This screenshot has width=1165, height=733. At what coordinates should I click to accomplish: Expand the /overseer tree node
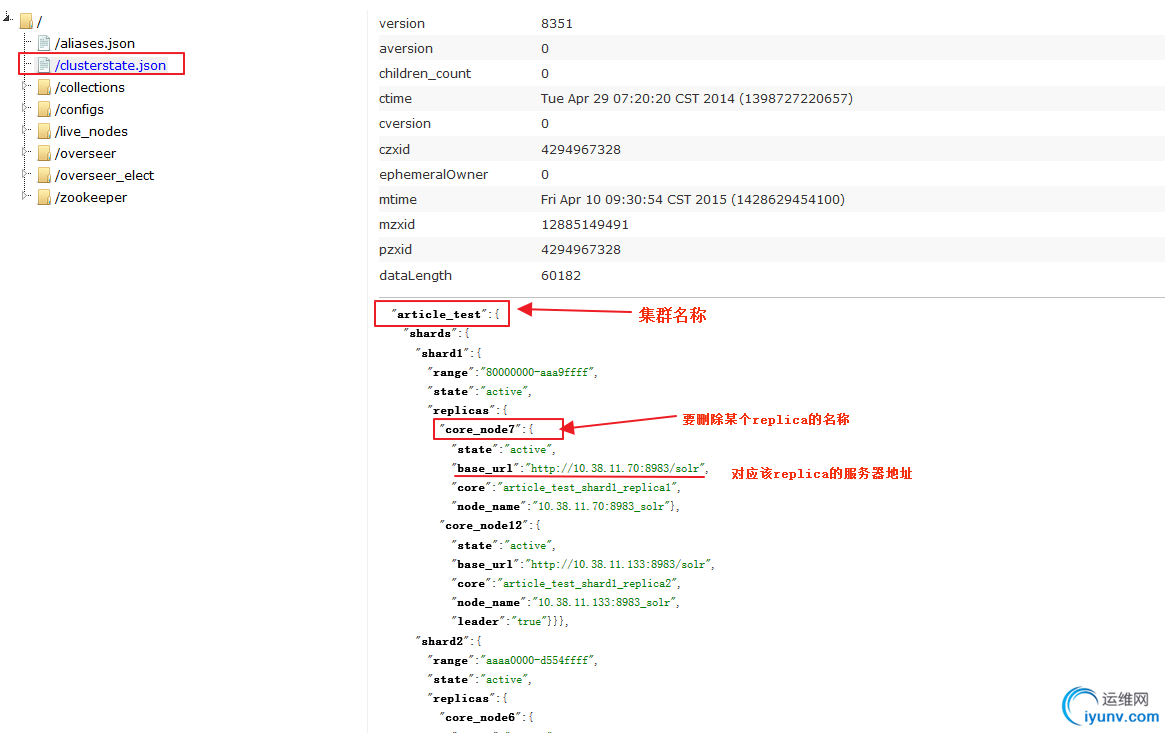(x=25, y=152)
